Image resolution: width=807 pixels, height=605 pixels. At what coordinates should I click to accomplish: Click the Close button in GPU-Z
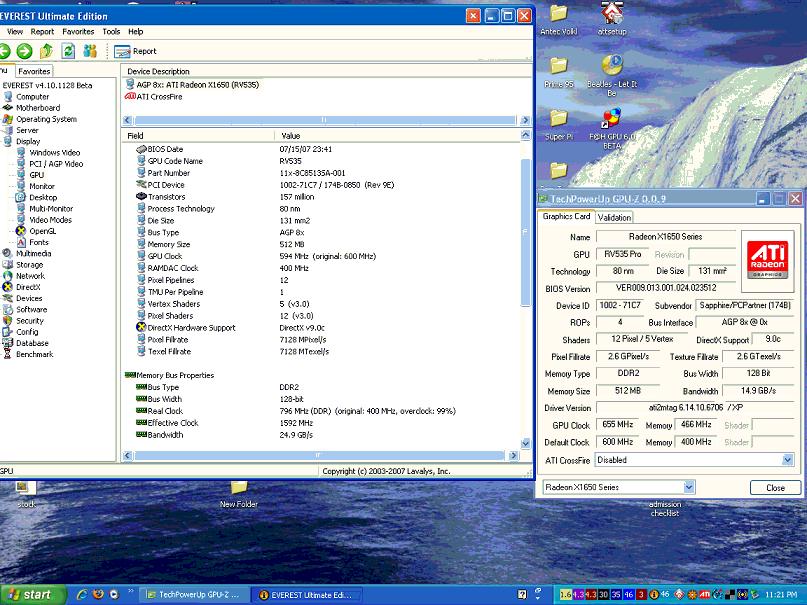coord(775,487)
